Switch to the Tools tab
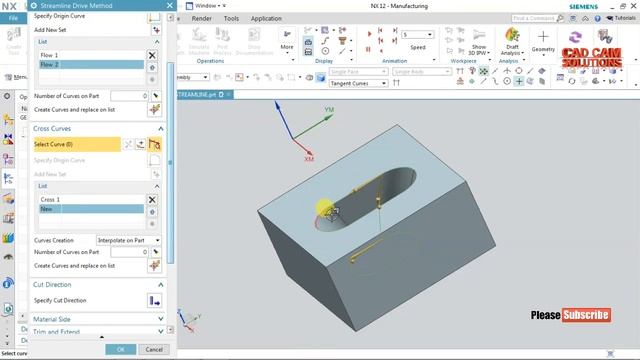Image resolution: width=640 pixels, height=360 pixels. point(231,18)
